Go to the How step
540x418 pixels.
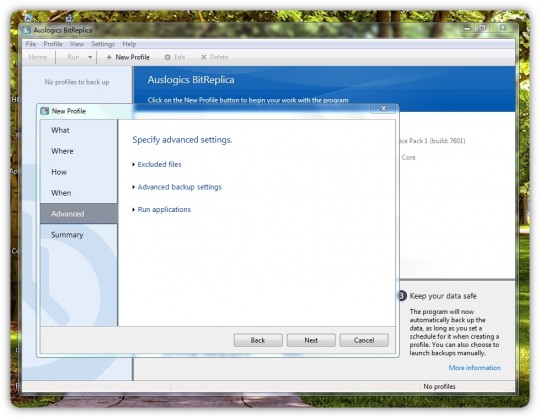point(79,172)
